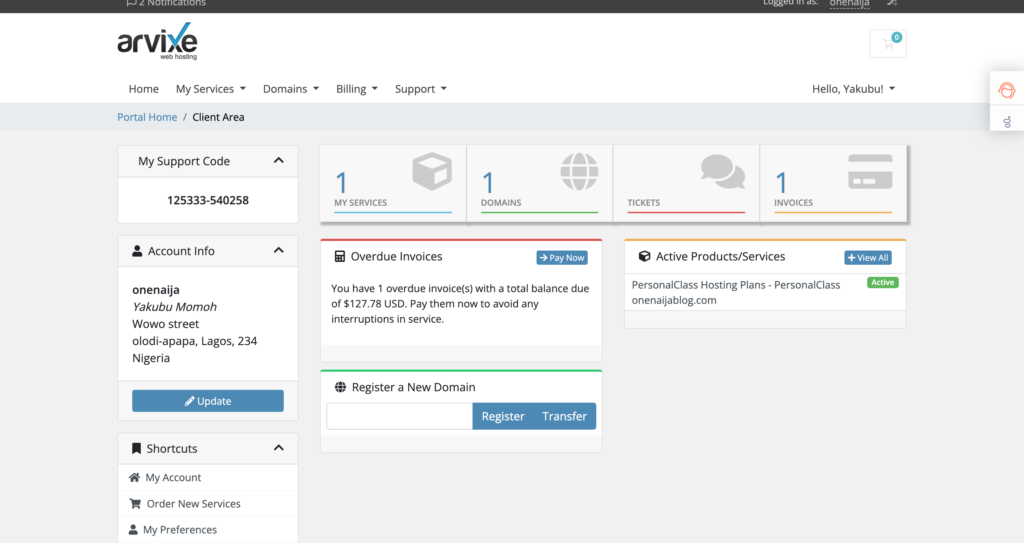Click the onenaijablog.com domain text
This screenshot has width=1024, height=543.
(x=674, y=301)
